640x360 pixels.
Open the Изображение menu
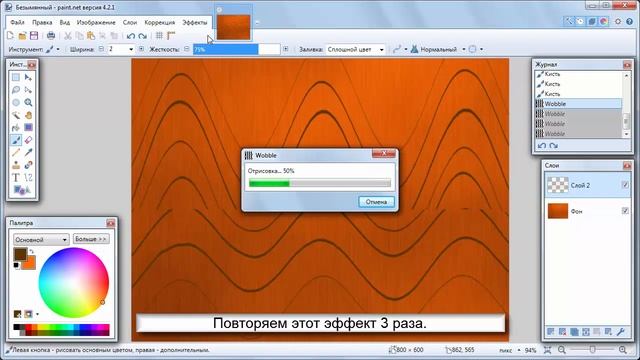96,22
